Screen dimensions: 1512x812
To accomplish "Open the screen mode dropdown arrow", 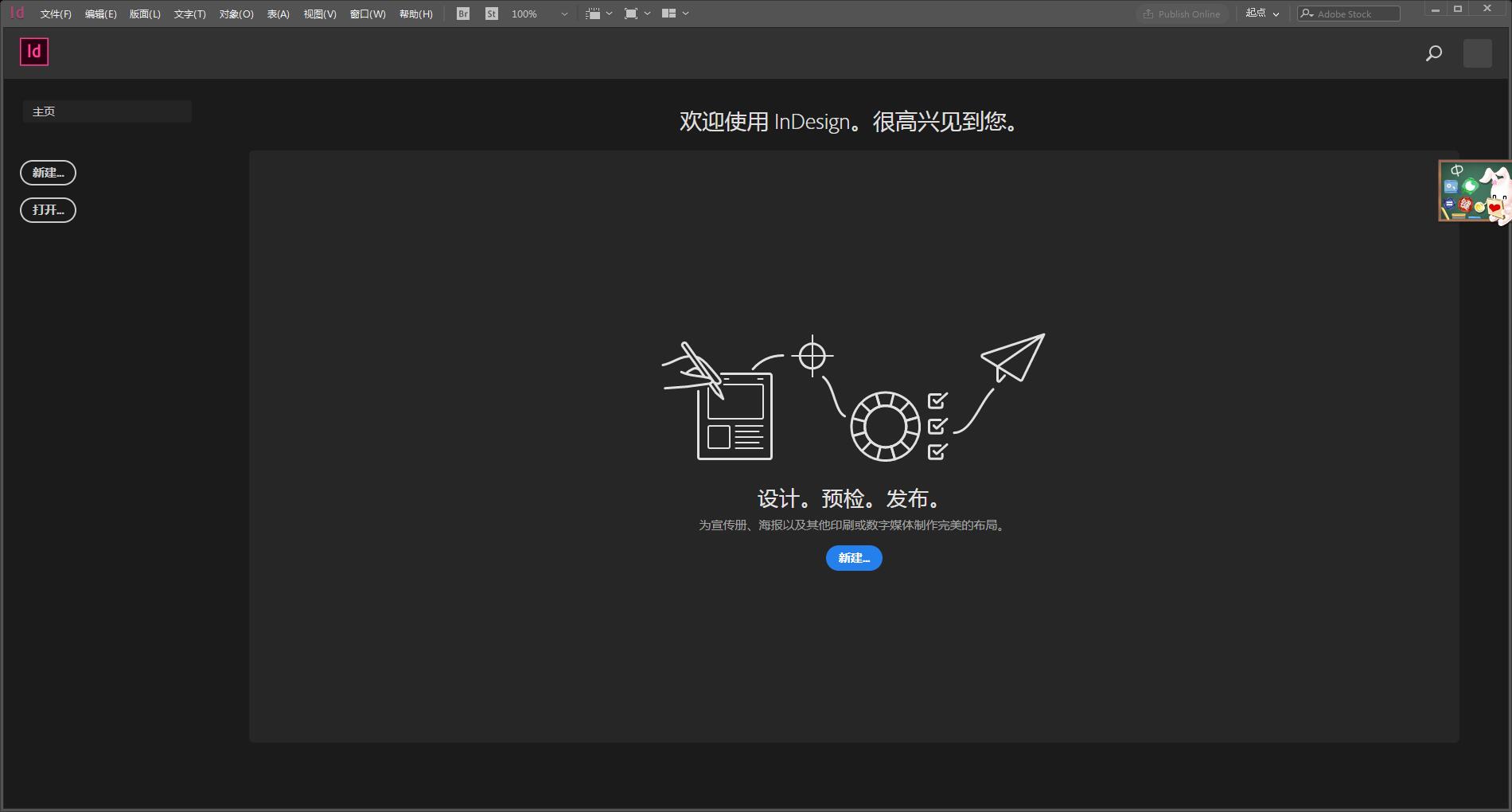I will [x=646, y=13].
